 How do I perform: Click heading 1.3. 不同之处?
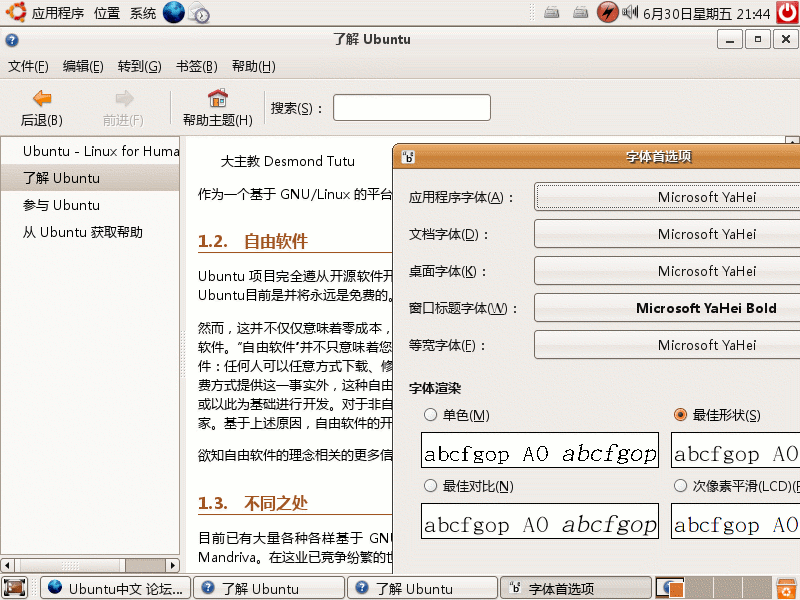click(x=253, y=504)
